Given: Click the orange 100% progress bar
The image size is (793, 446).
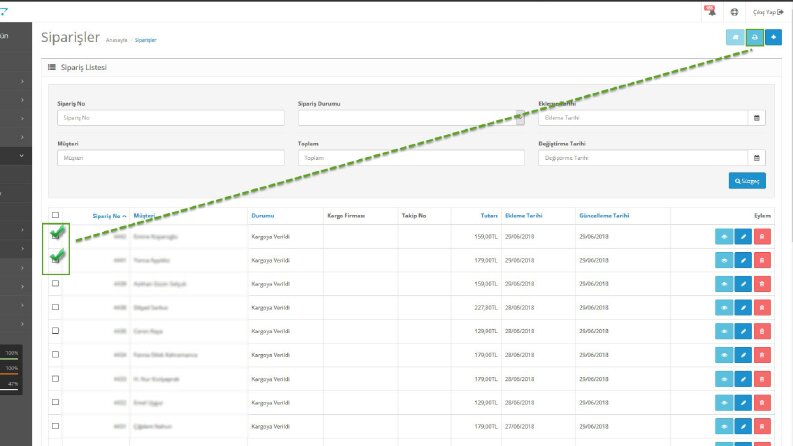Looking at the screenshot, I should [x=9, y=374].
